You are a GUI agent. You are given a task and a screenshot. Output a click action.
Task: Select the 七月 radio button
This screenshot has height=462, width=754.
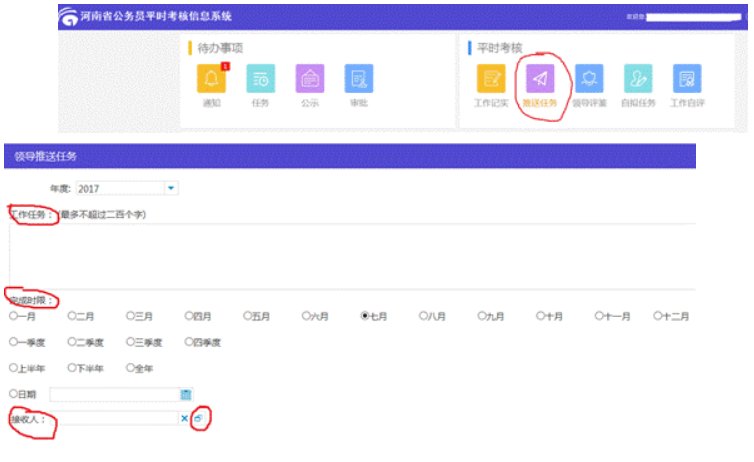tap(365, 316)
